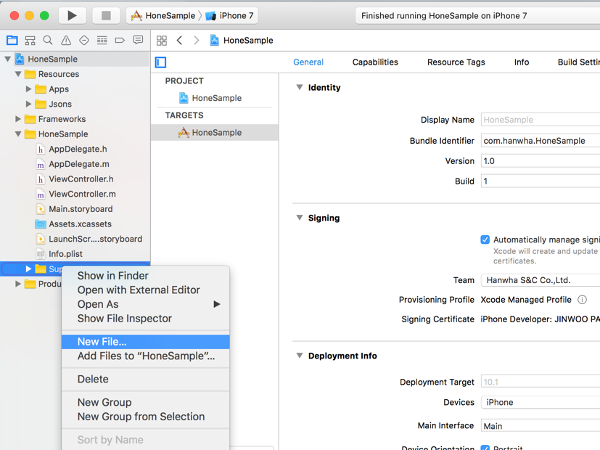
Task: Choose Add Files to "HoneSample"...
Action: pyautogui.click(x=145, y=356)
